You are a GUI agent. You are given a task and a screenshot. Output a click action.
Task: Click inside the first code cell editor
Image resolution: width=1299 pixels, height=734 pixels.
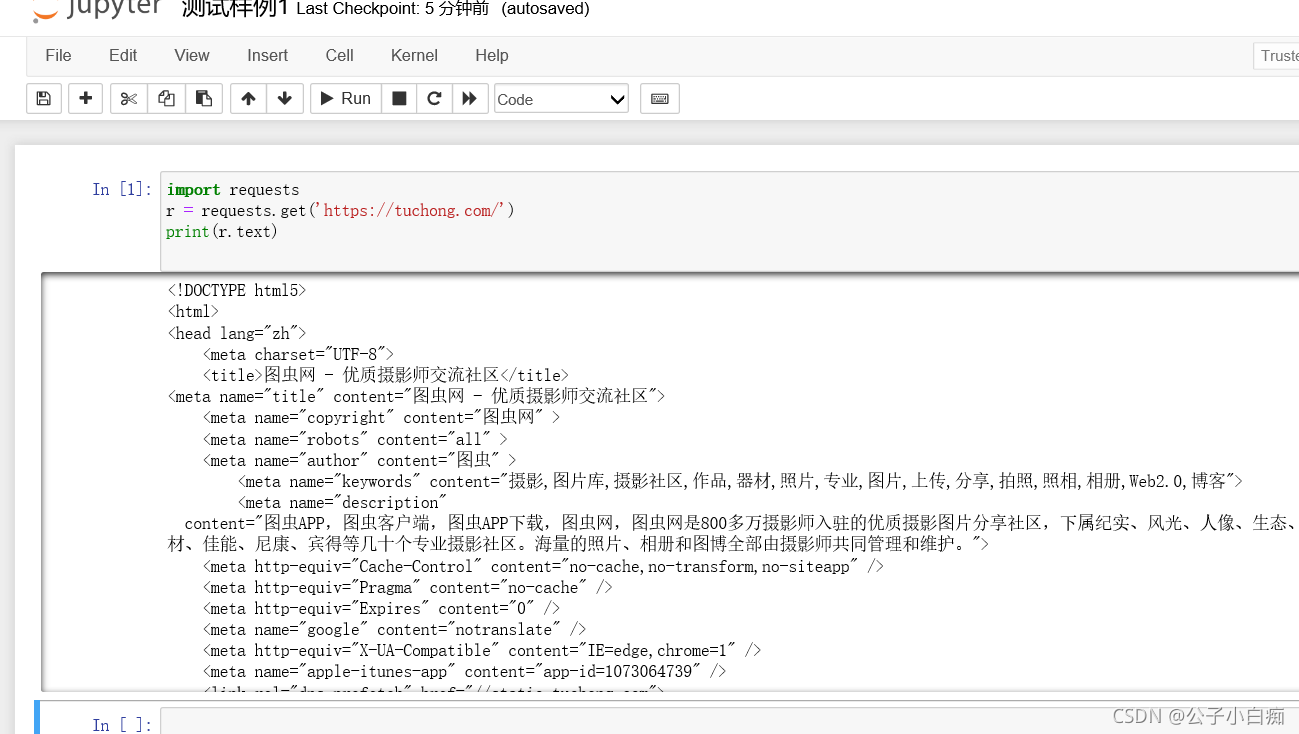729,221
